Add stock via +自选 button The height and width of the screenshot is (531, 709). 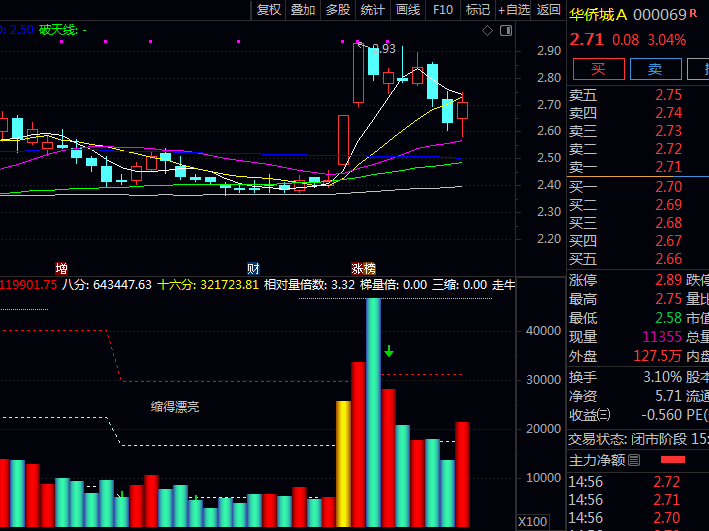[x=514, y=9]
